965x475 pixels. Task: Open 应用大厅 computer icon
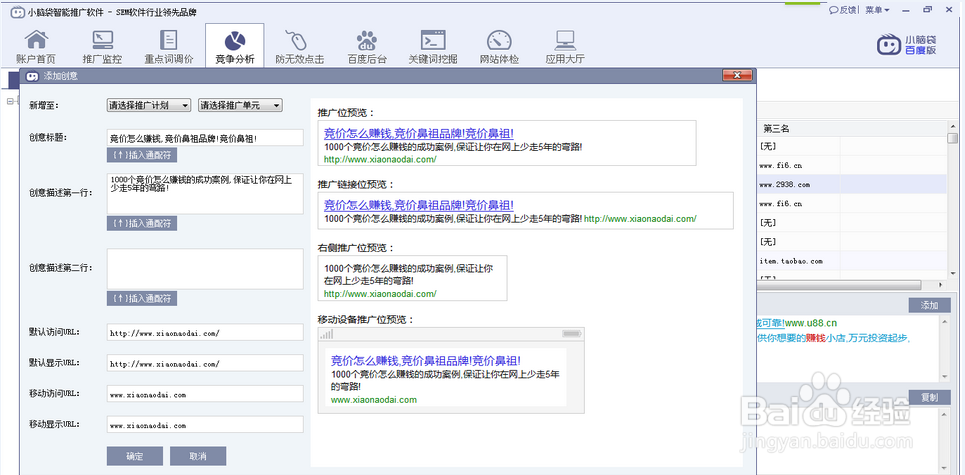tap(565, 47)
